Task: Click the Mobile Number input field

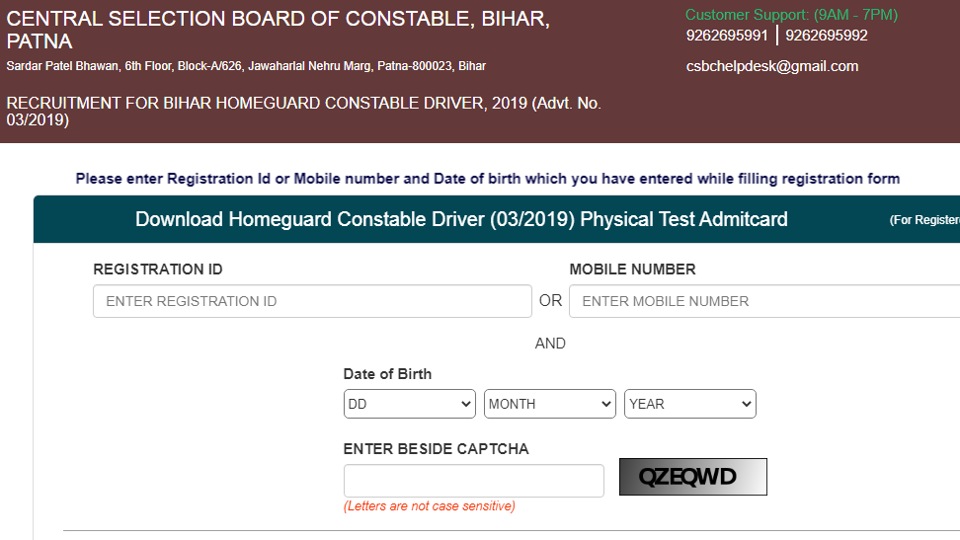Action: 765,301
